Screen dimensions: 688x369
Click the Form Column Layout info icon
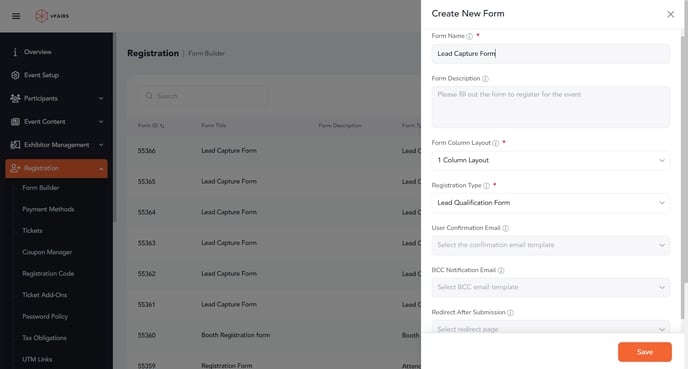pyautogui.click(x=495, y=143)
